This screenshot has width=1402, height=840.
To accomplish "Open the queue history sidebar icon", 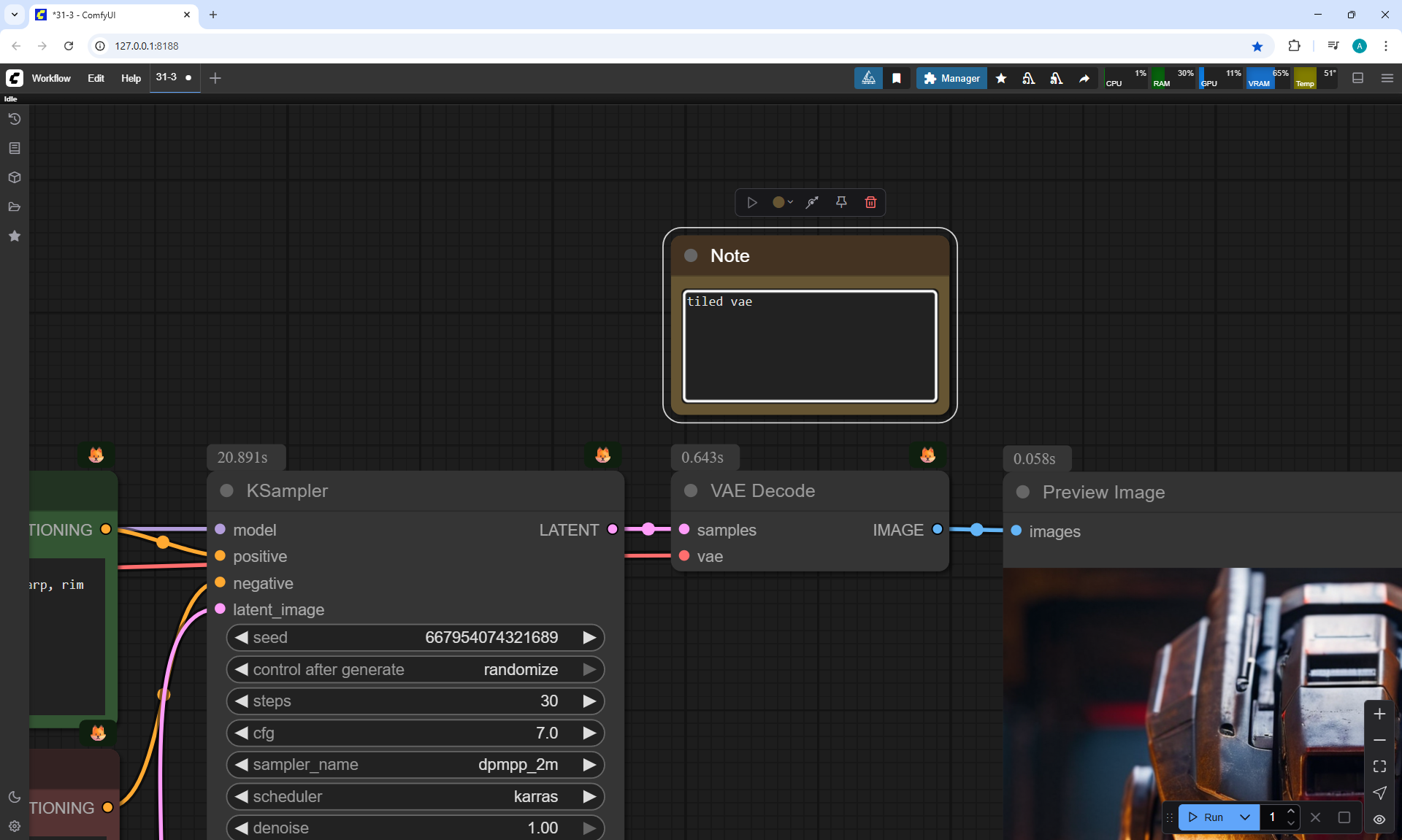I will [15, 119].
